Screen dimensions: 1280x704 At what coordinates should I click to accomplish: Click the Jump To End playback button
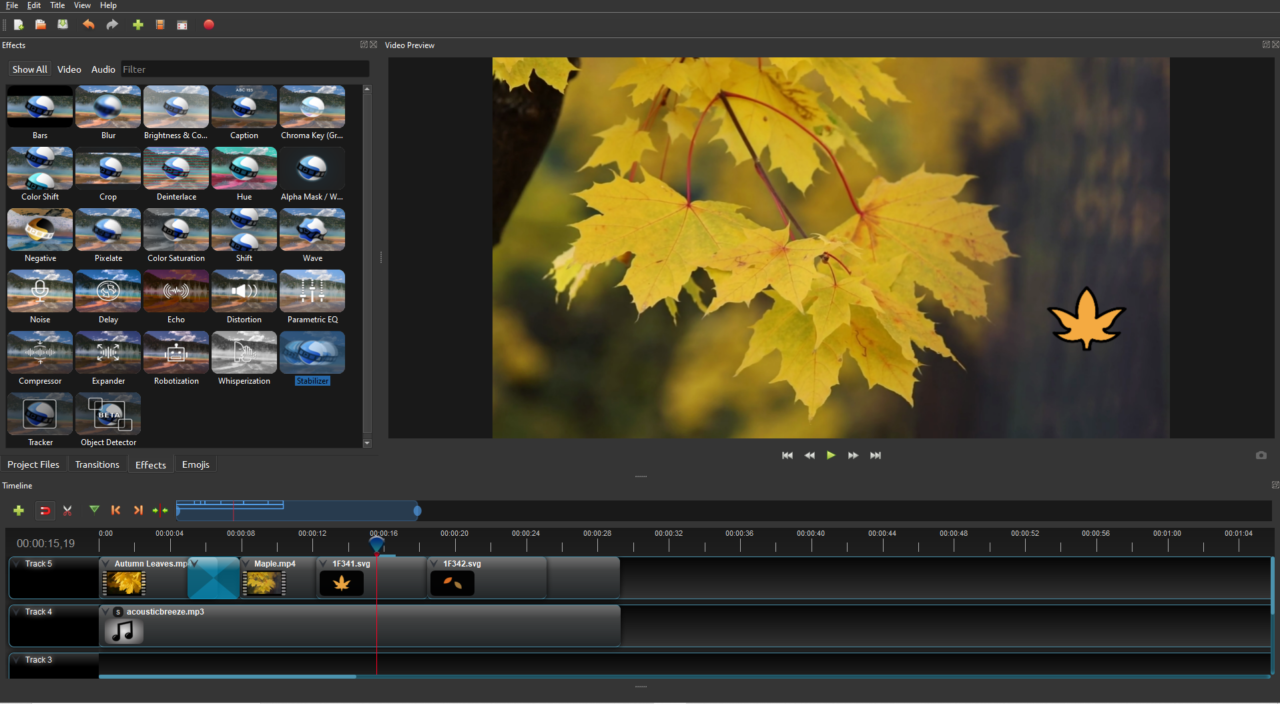click(875, 455)
